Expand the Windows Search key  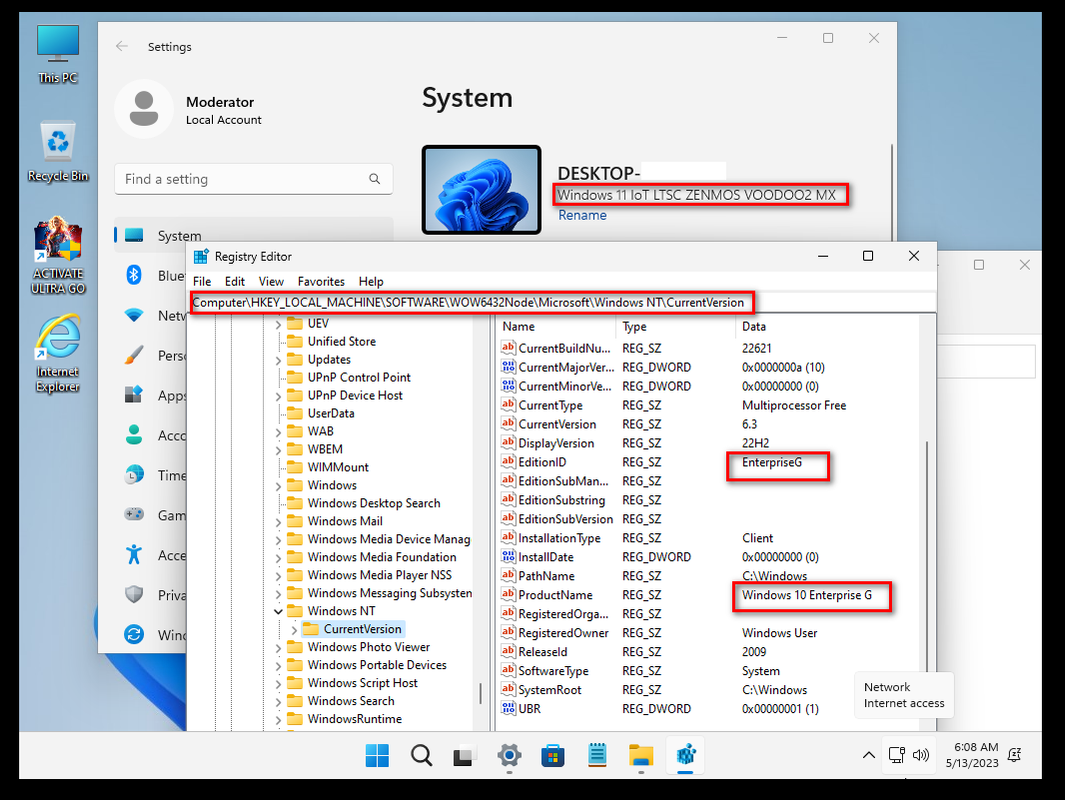coord(278,702)
